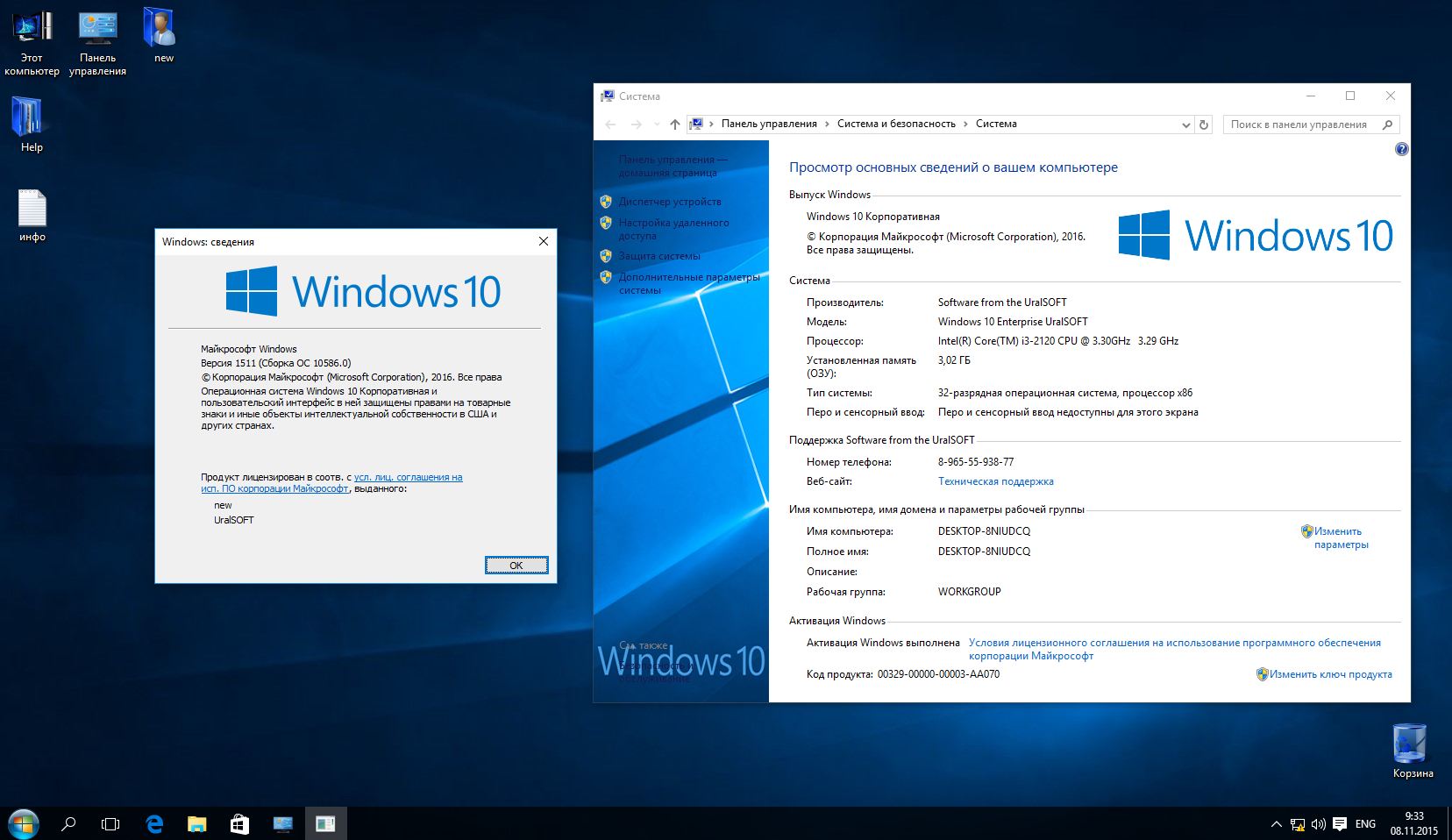Image resolution: width=1452 pixels, height=840 pixels.
Task: Expand the chevron after 'Система и безопасность'
Action: coord(965,124)
